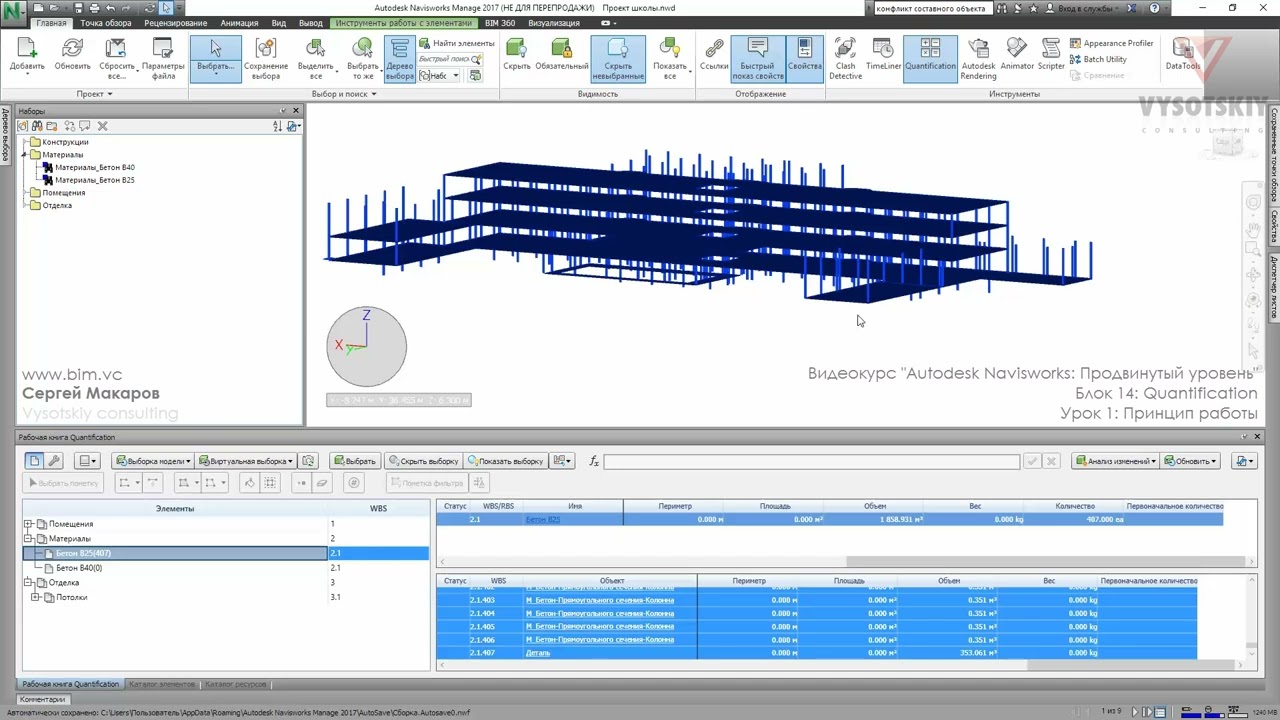The image size is (1280, 720).
Task: Click the DataTools icon
Action: pos(1182,58)
